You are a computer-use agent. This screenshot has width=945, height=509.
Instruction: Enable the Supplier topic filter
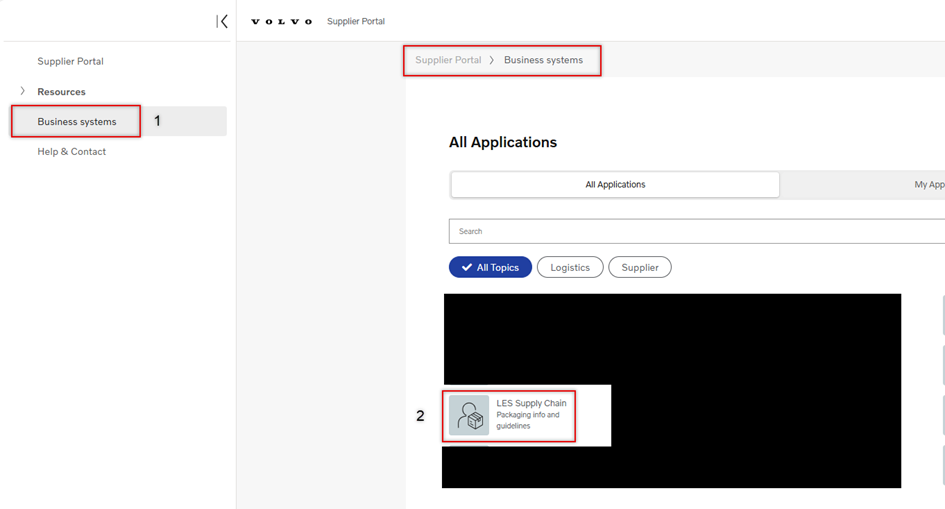pos(640,268)
